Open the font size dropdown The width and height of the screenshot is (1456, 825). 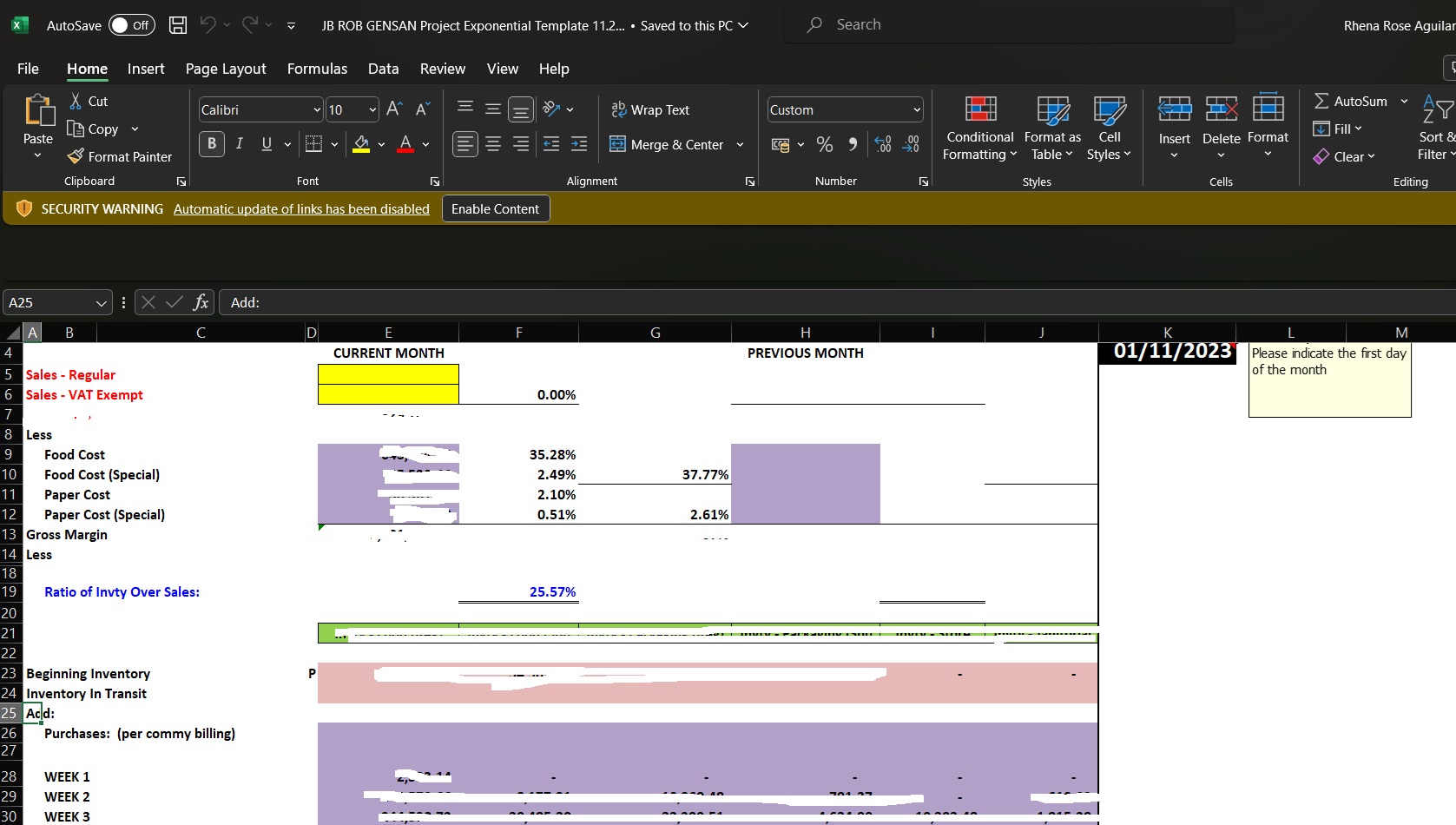click(372, 109)
